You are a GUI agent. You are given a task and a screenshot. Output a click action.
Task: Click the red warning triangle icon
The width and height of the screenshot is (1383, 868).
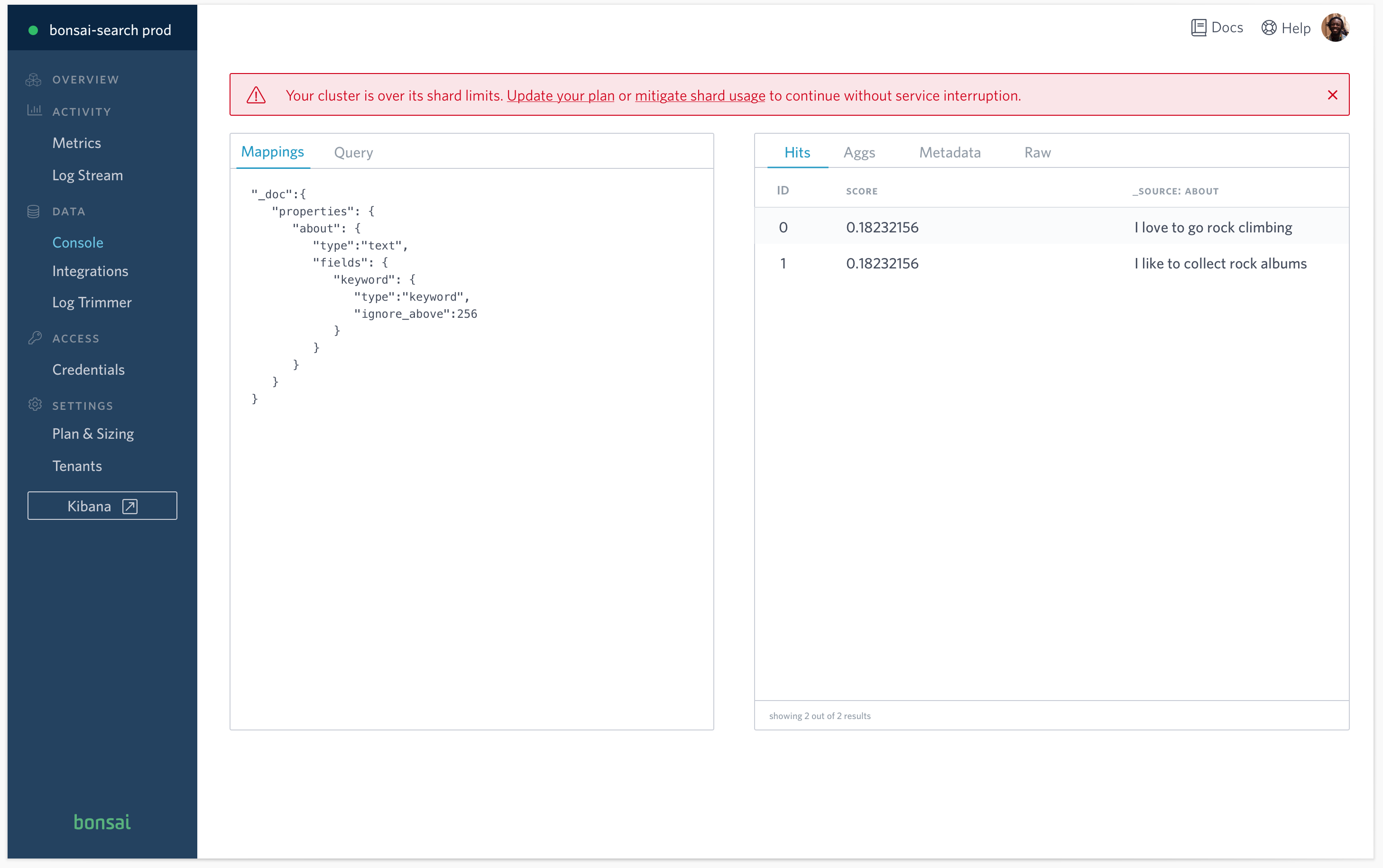pyautogui.click(x=256, y=95)
